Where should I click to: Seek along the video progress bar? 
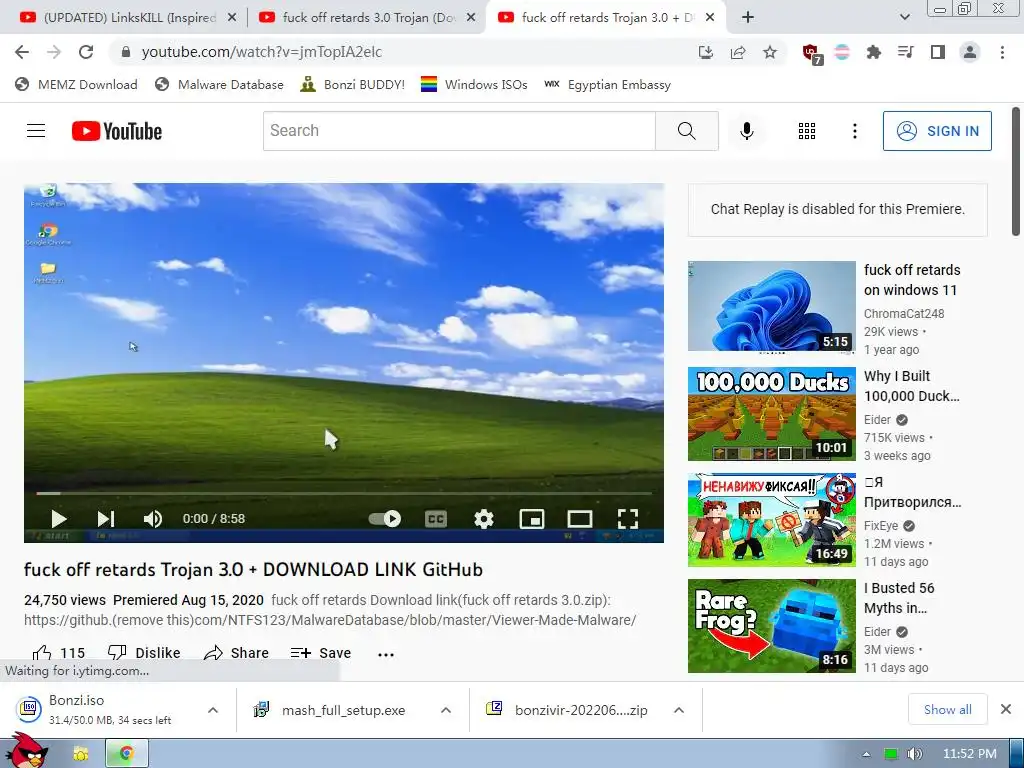(x=344, y=494)
